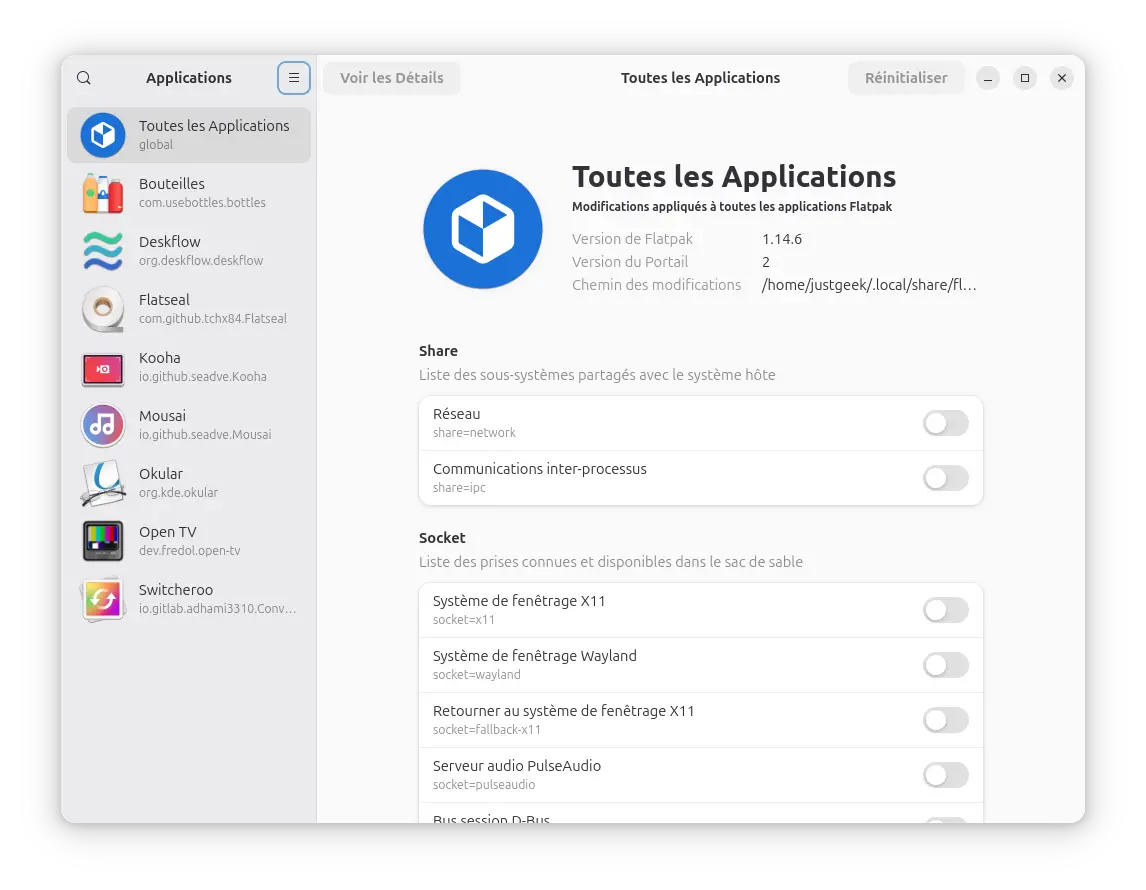The image size is (1146, 890).
Task: Click the Share section heading
Action: tap(439, 351)
